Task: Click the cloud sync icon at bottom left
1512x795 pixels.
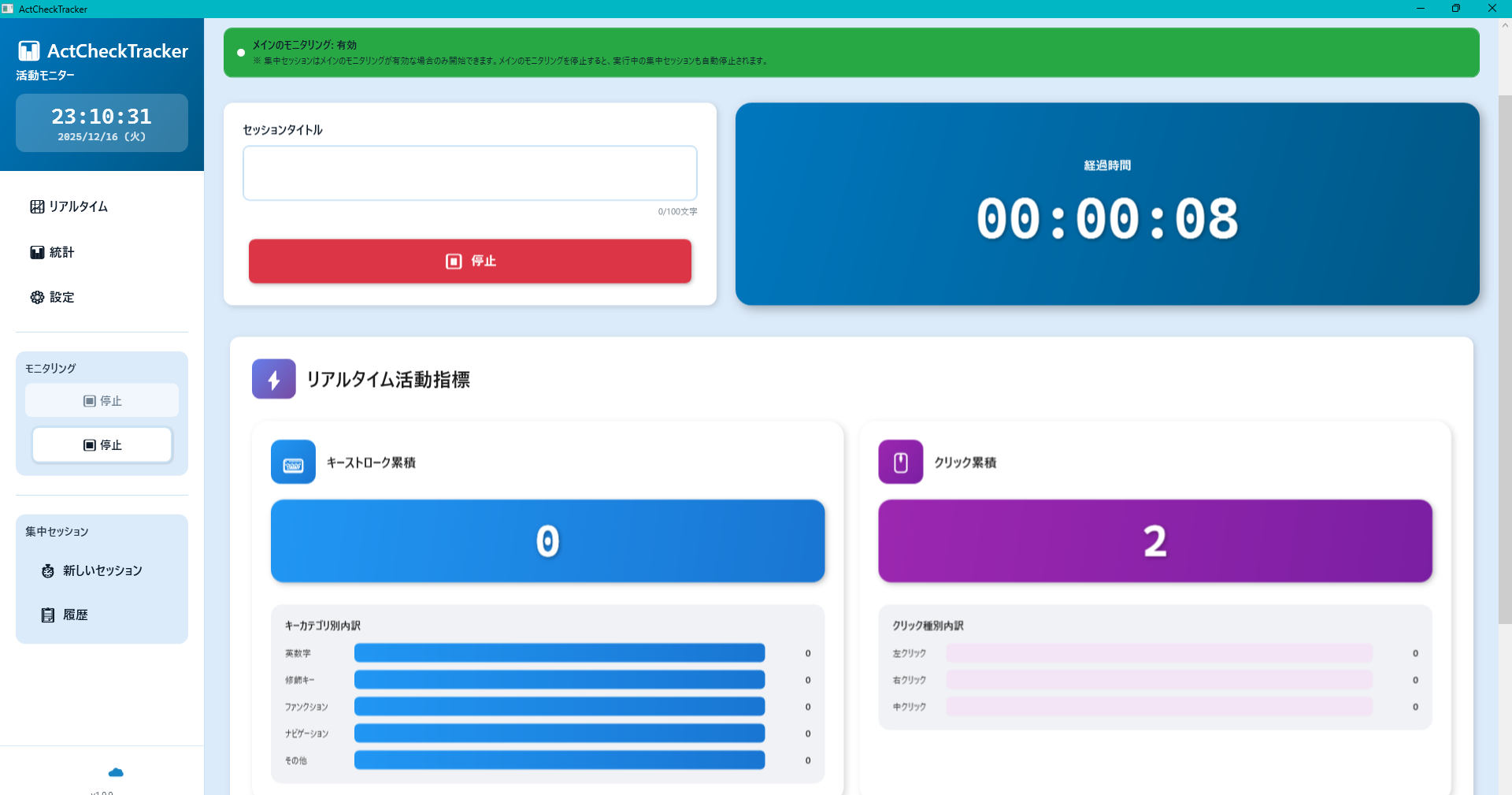Action: click(x=116, y=772)
